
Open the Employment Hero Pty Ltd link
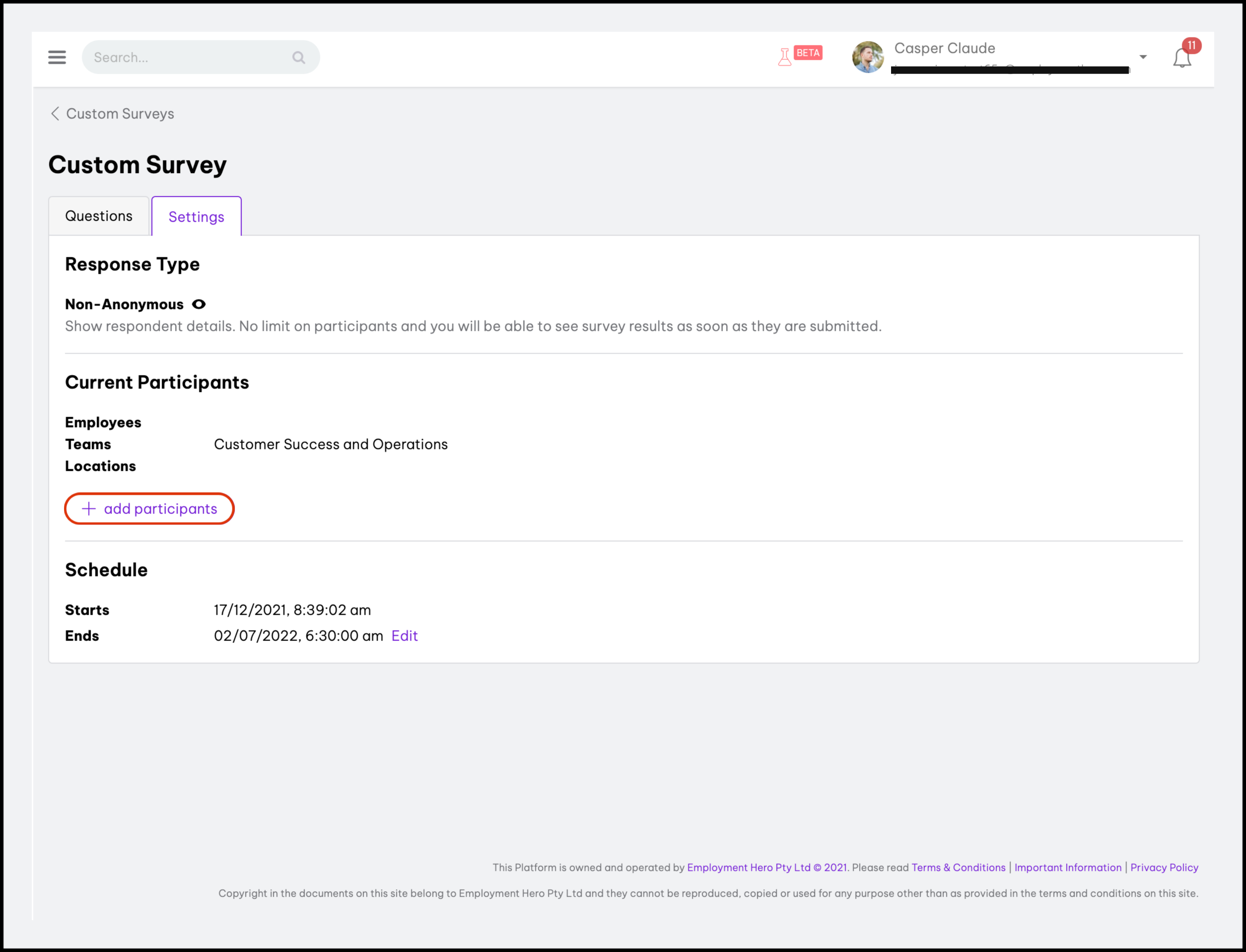pyautogui.click(x=748, y=868)
